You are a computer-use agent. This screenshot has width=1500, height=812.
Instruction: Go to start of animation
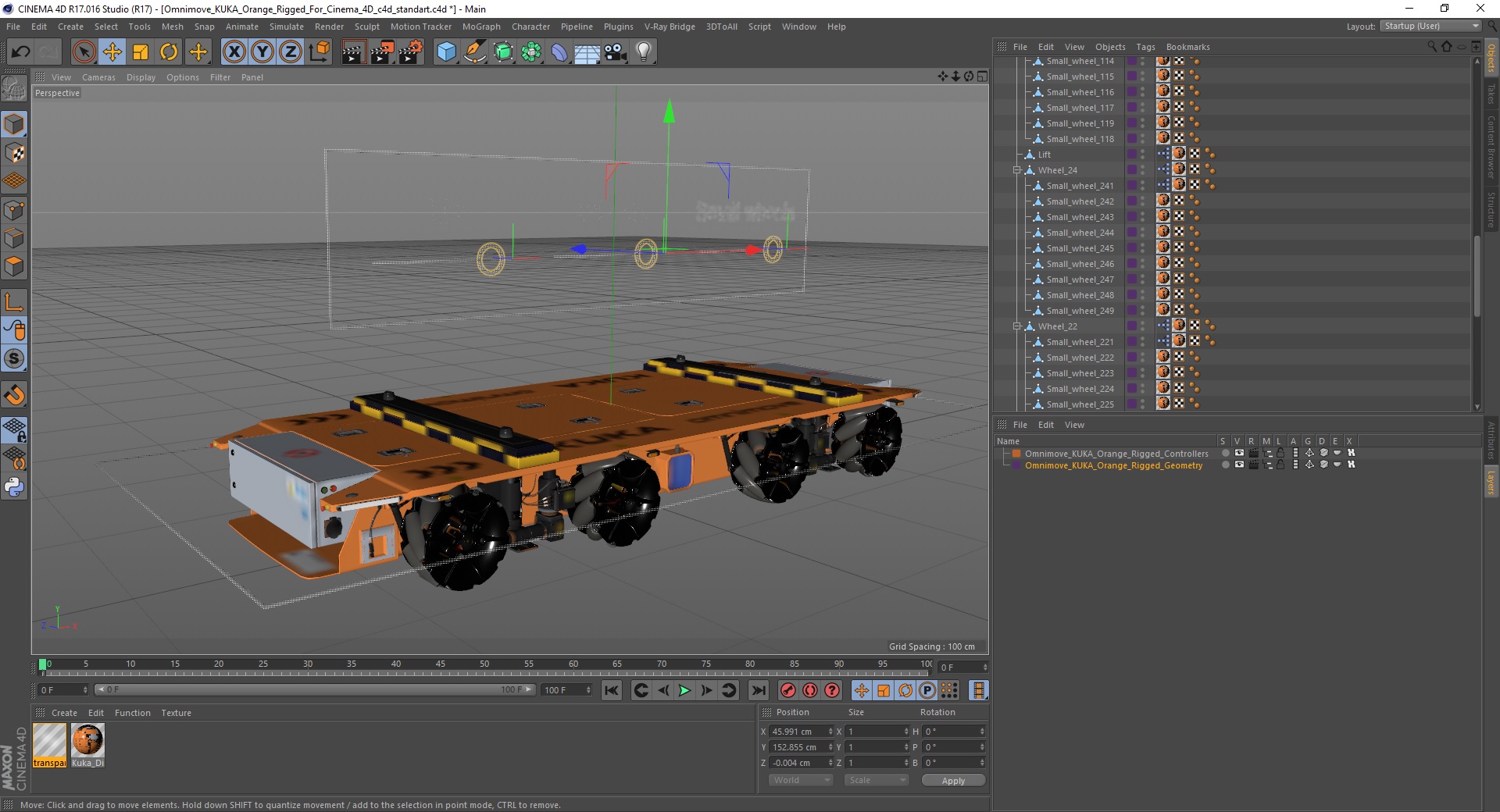tap(612, 690)
